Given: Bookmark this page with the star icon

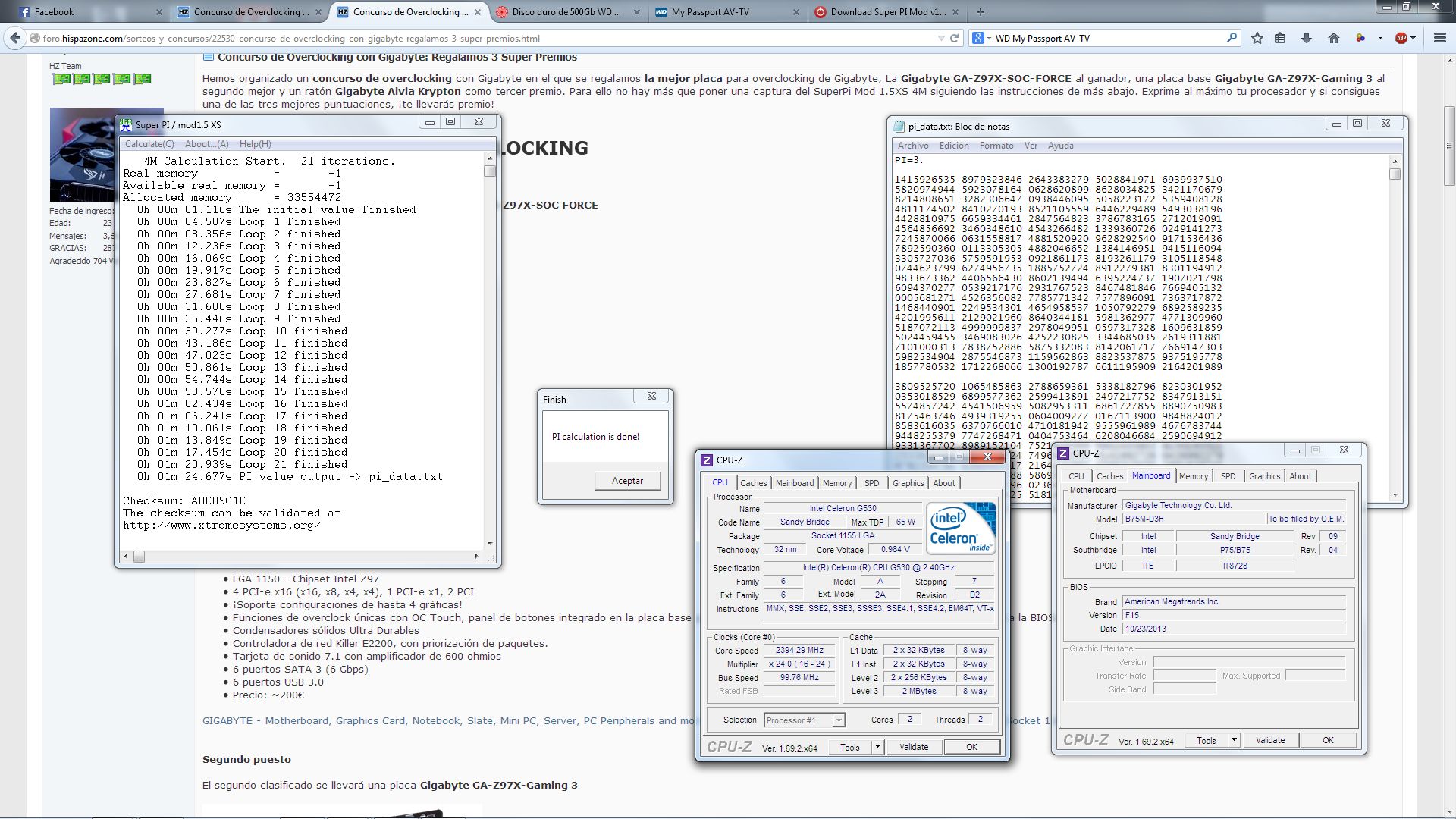Looking at the screenshot, I should coord(1257,38).
